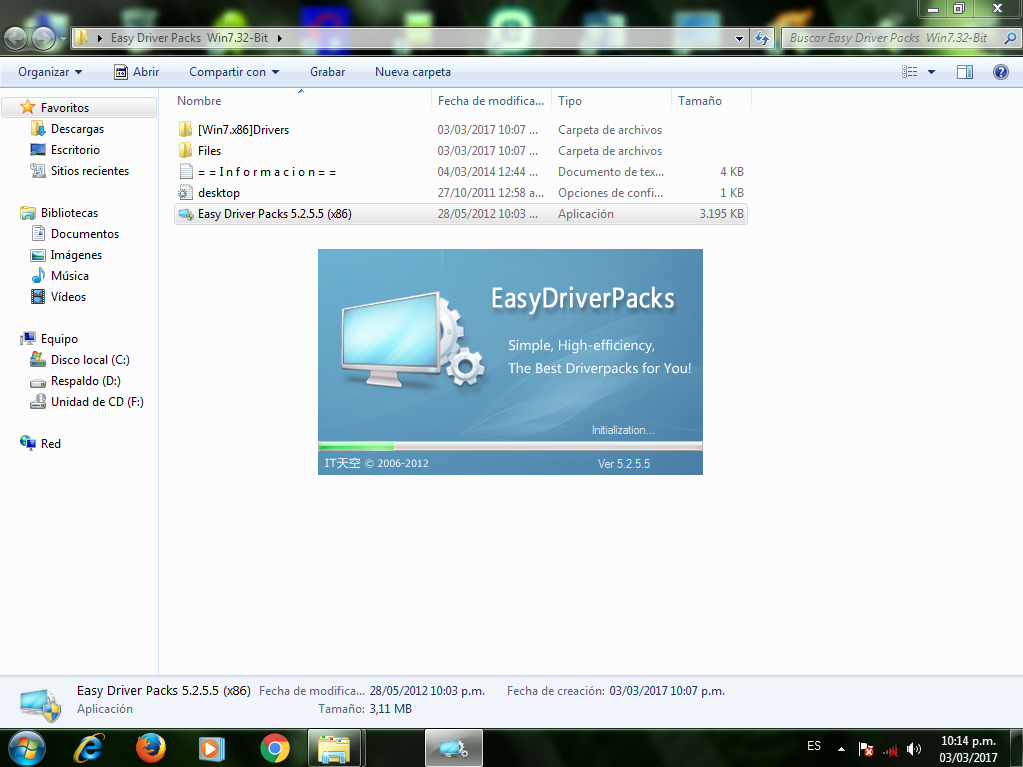Expand the address bar history dropdown
Viewport: 1023px width, 767px height.
tap(739, 38)
